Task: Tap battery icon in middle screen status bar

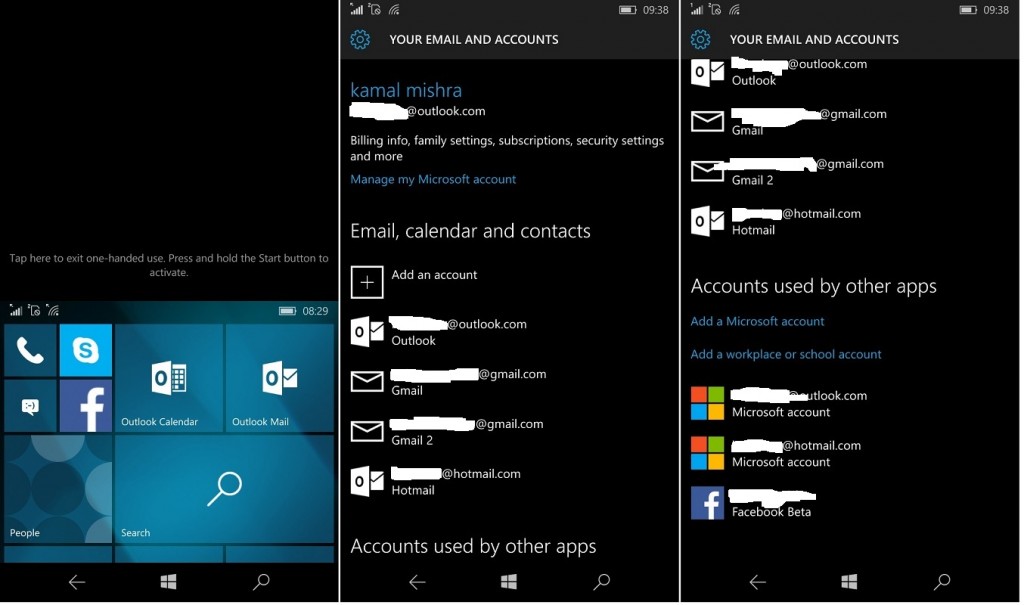Action: 628,10
